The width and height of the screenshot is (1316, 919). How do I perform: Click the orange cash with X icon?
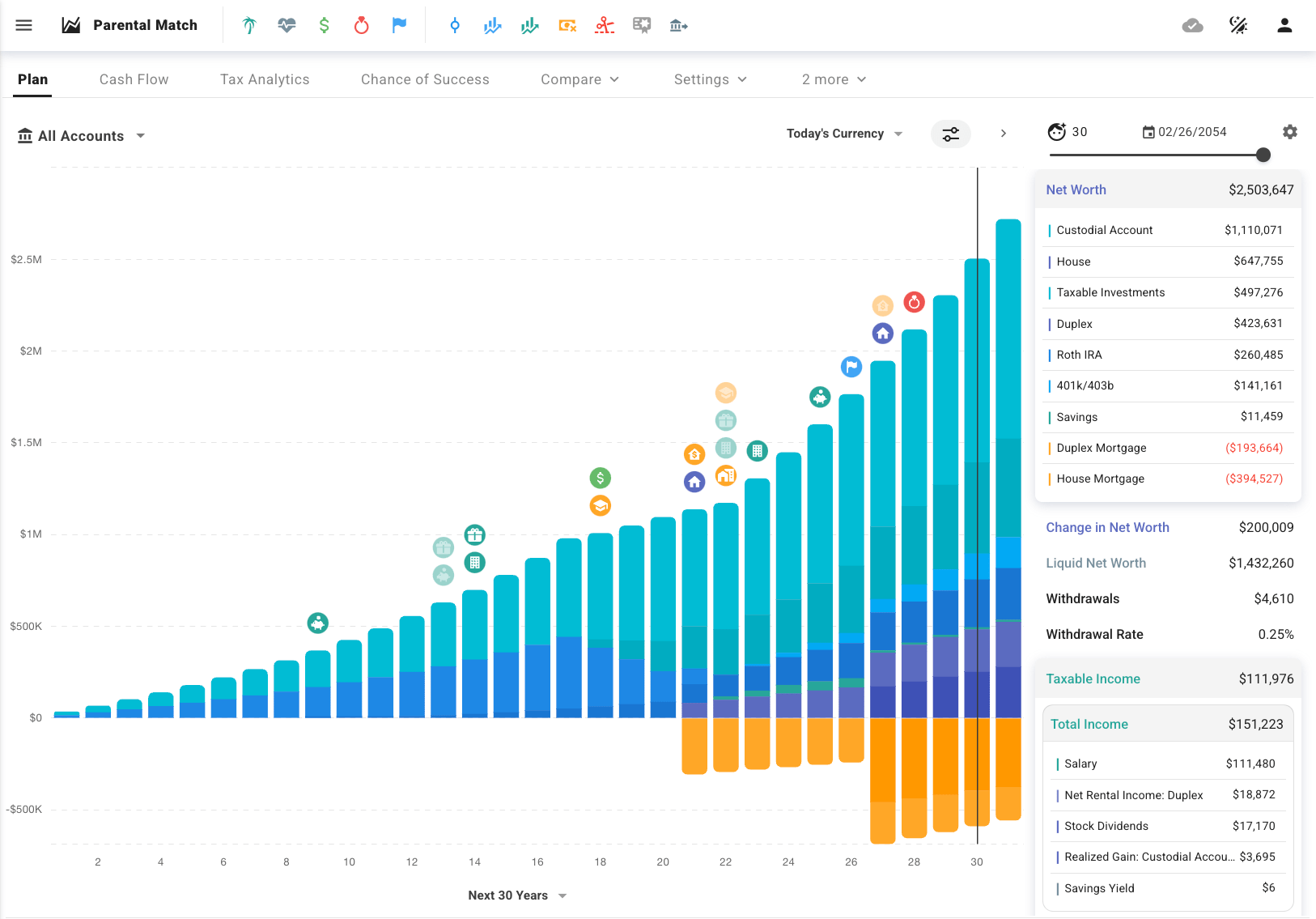(x=567, y=26)
